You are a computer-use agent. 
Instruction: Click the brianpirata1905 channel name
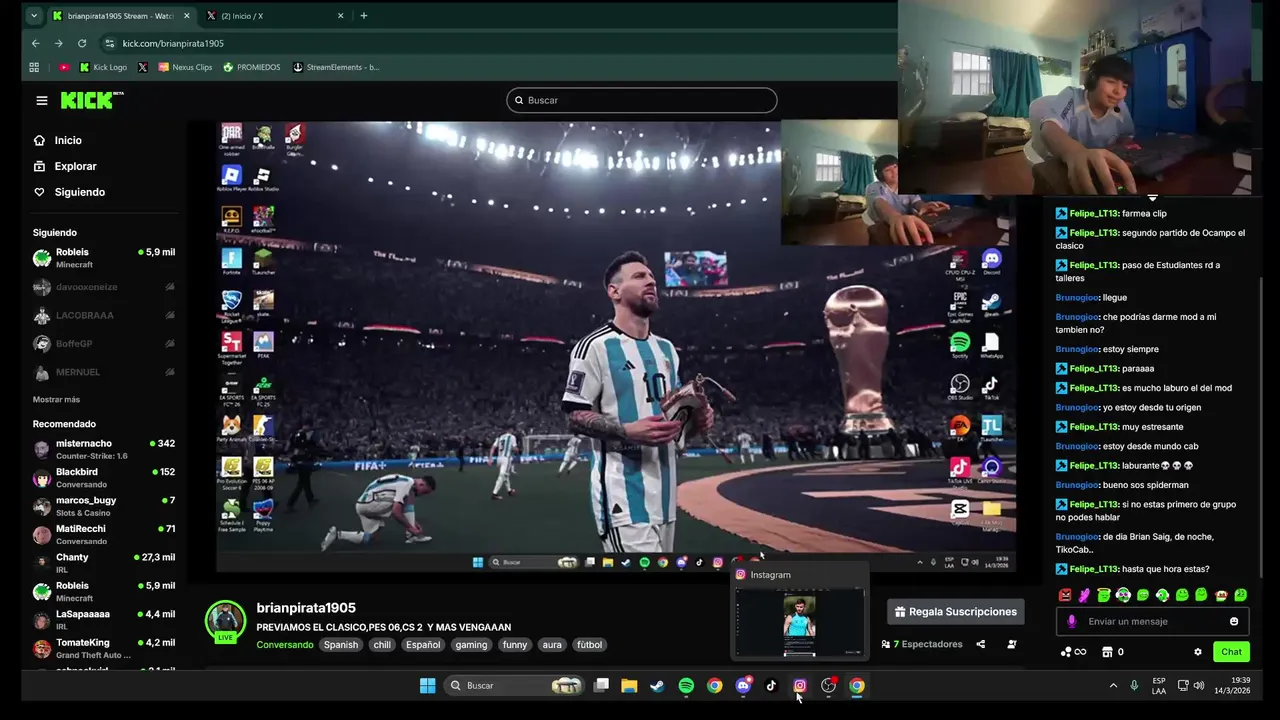point(306,608)
